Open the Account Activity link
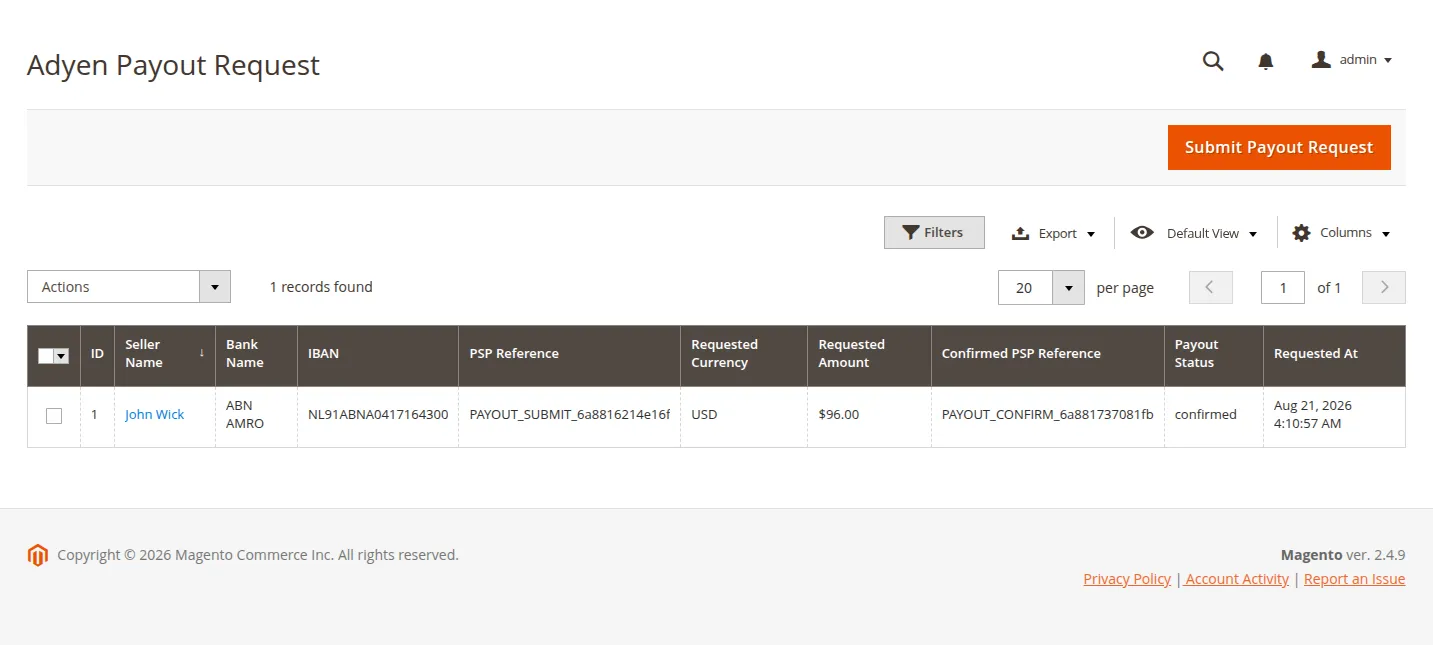This screenshot has width=1433, height=645. 1237,579
